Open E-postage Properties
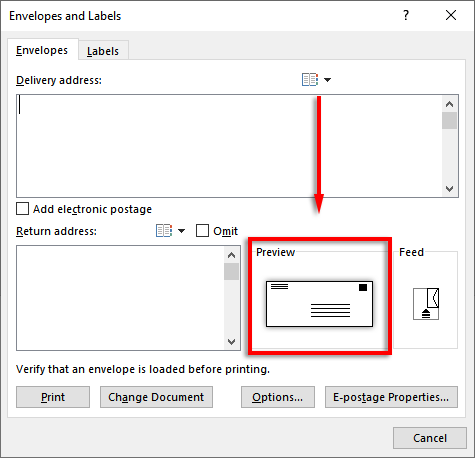 pos(391,397)
